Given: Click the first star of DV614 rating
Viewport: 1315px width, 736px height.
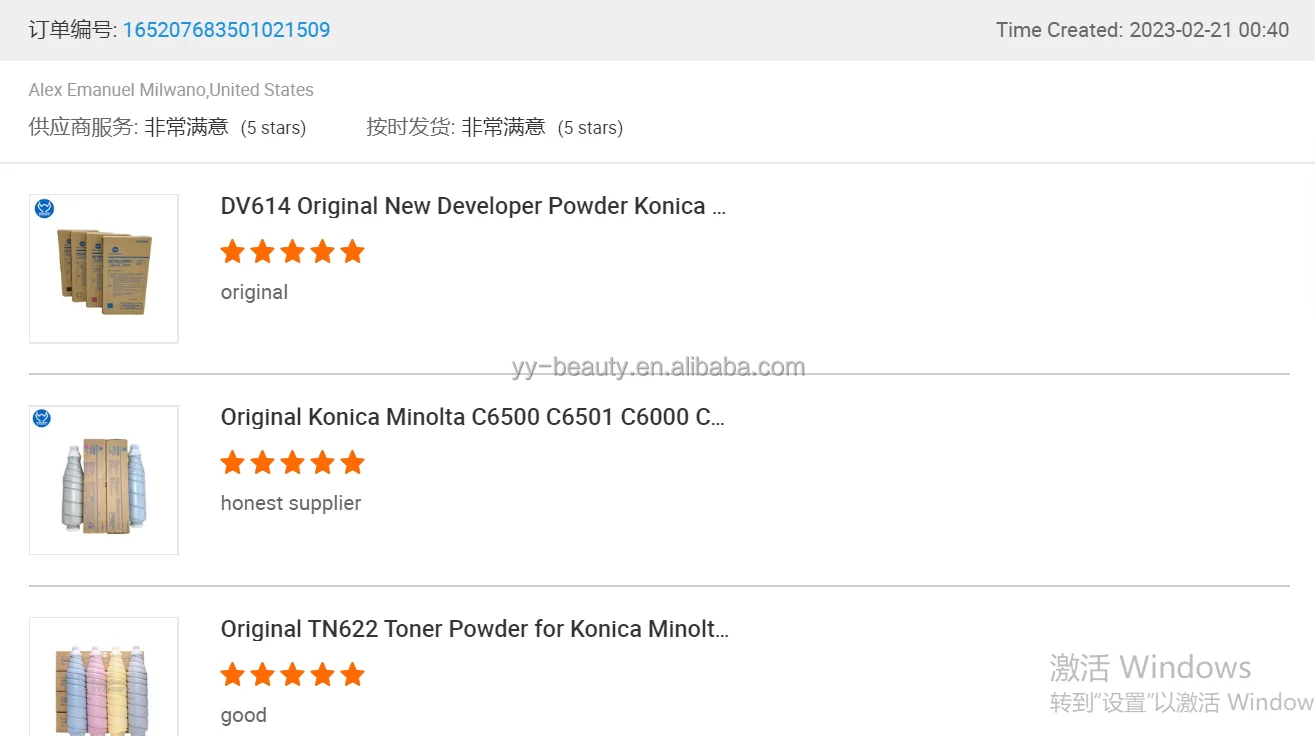Looking at the screenshot, I should coord(232,252).
